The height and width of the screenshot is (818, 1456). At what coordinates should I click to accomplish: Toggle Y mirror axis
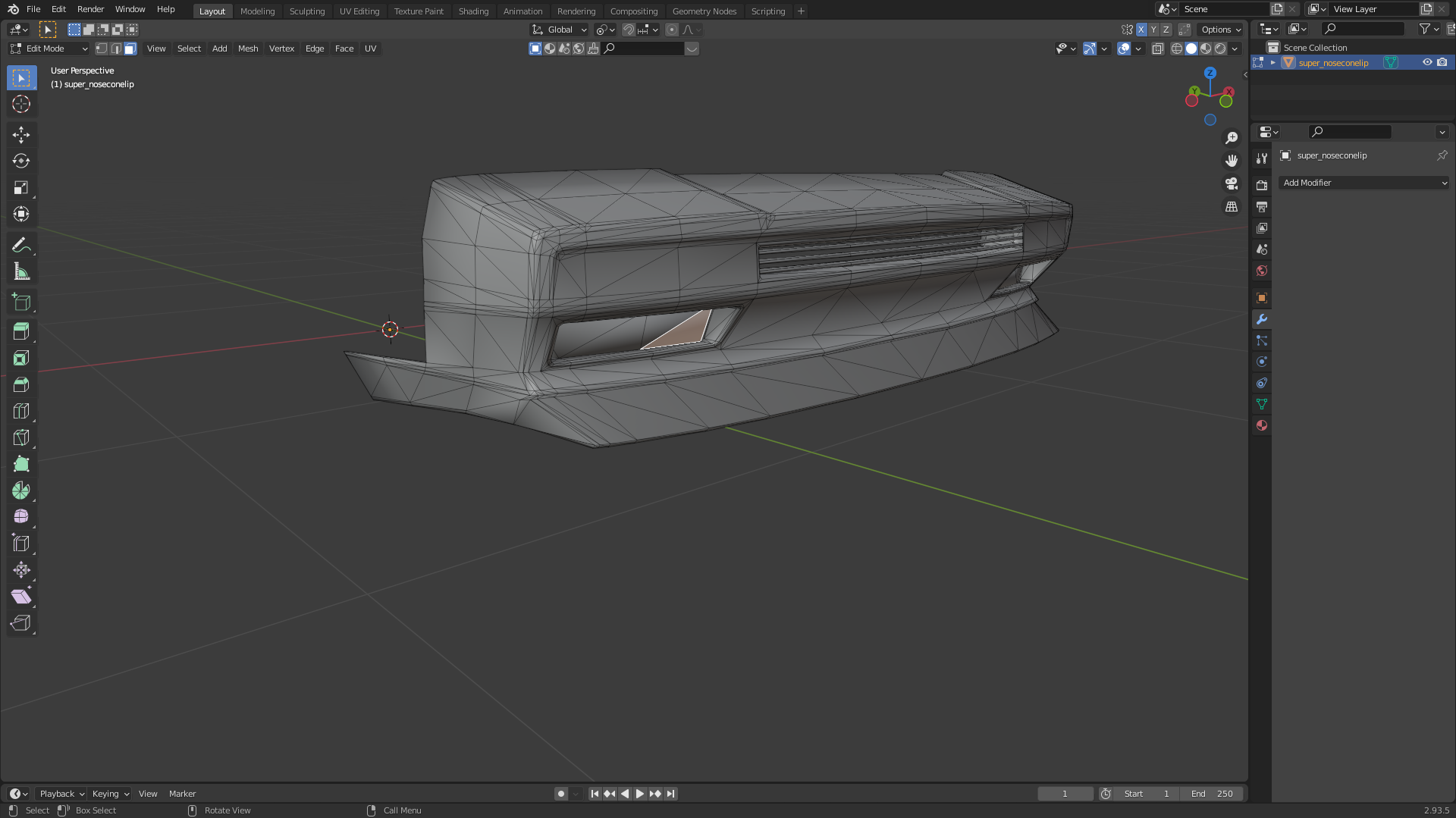coord(1153,30)
